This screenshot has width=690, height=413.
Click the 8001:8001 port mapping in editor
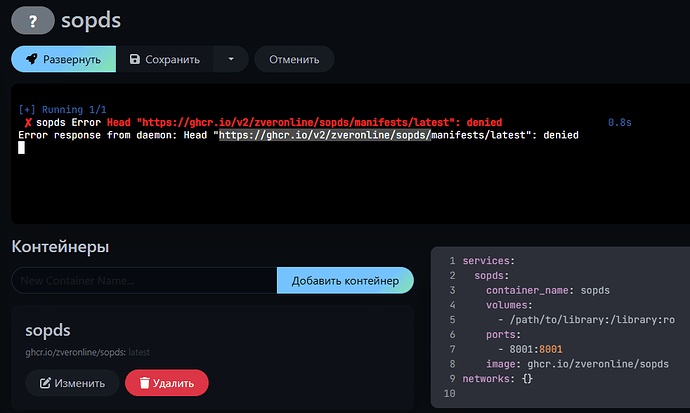(535, 350)
